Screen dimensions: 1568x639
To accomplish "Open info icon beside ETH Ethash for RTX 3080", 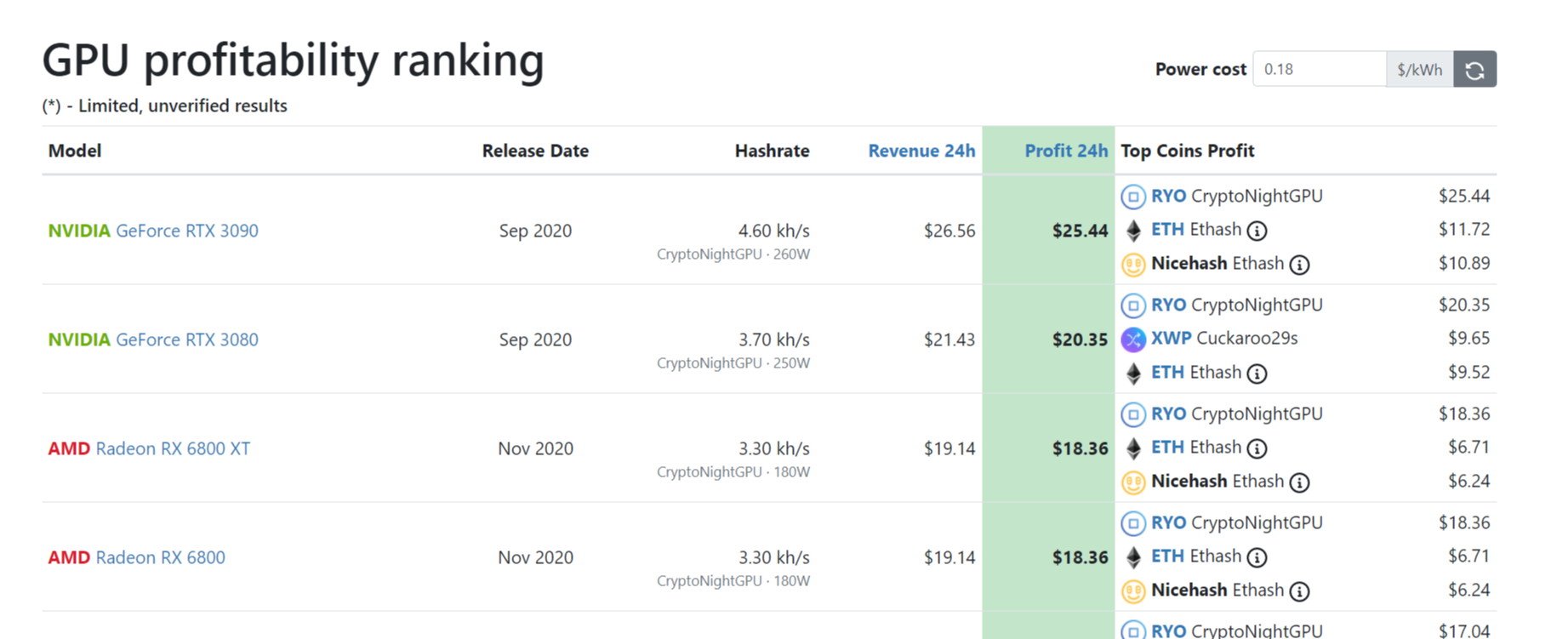I will click(1257, 374).
